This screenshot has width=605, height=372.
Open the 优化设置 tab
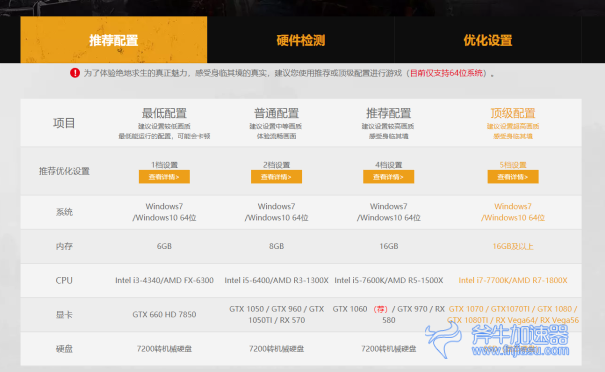point(488,40)
